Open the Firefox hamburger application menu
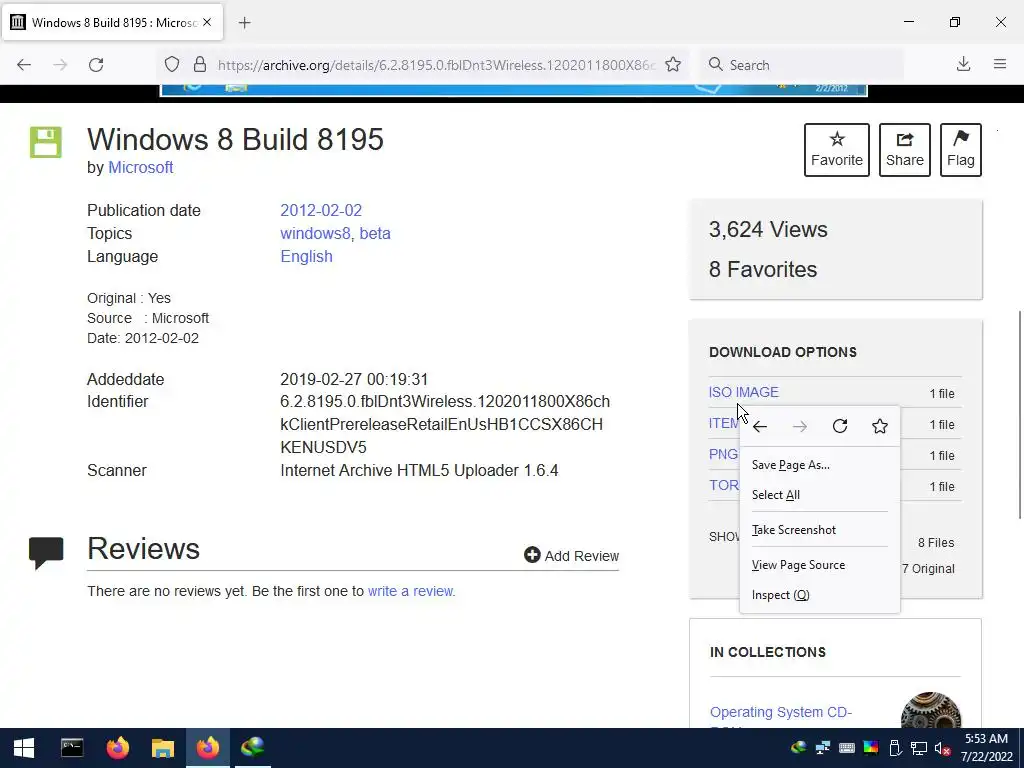The width and height of the screenshot is (1024, 768). tap(1000, 64)
